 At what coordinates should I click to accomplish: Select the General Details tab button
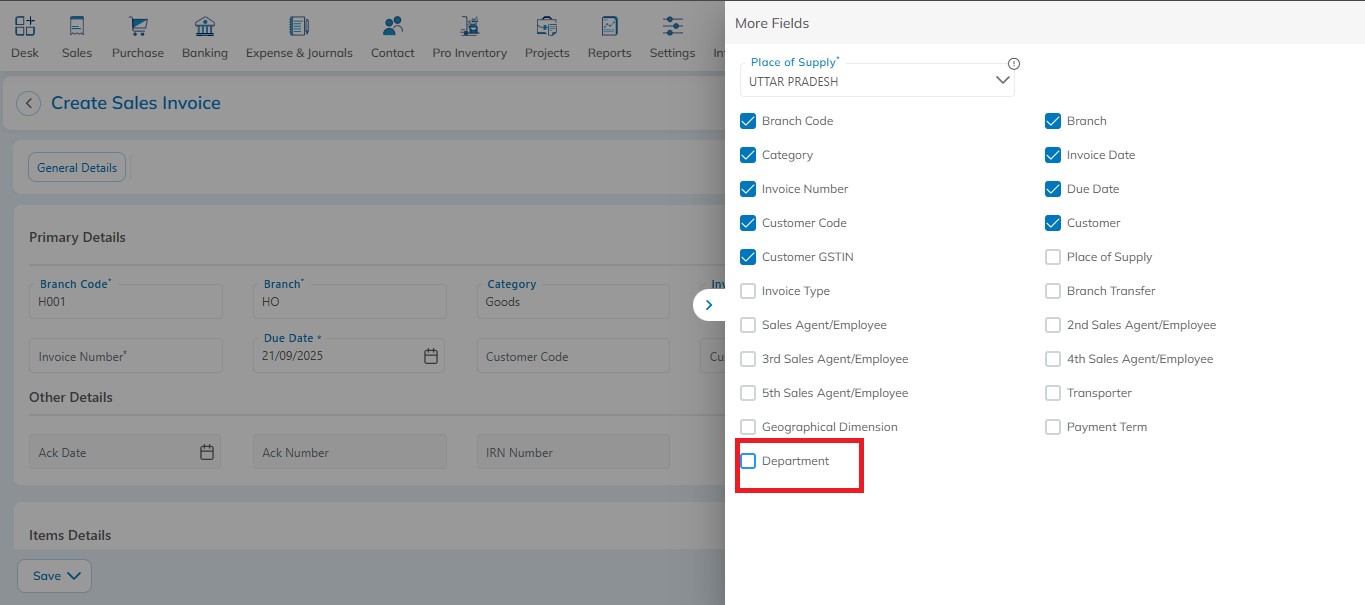(x=77, y=168)
